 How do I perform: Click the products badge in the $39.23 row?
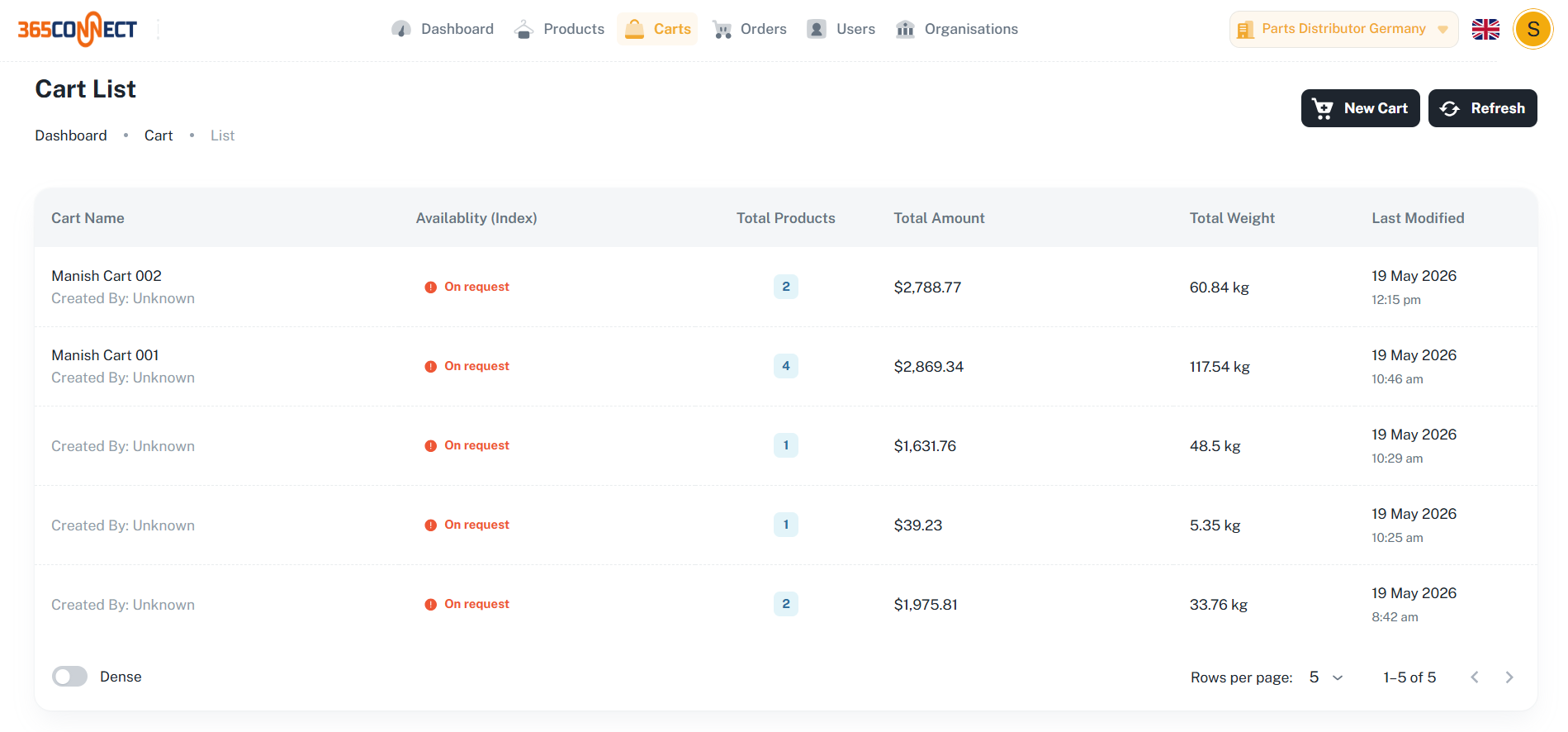pos(786,525)
